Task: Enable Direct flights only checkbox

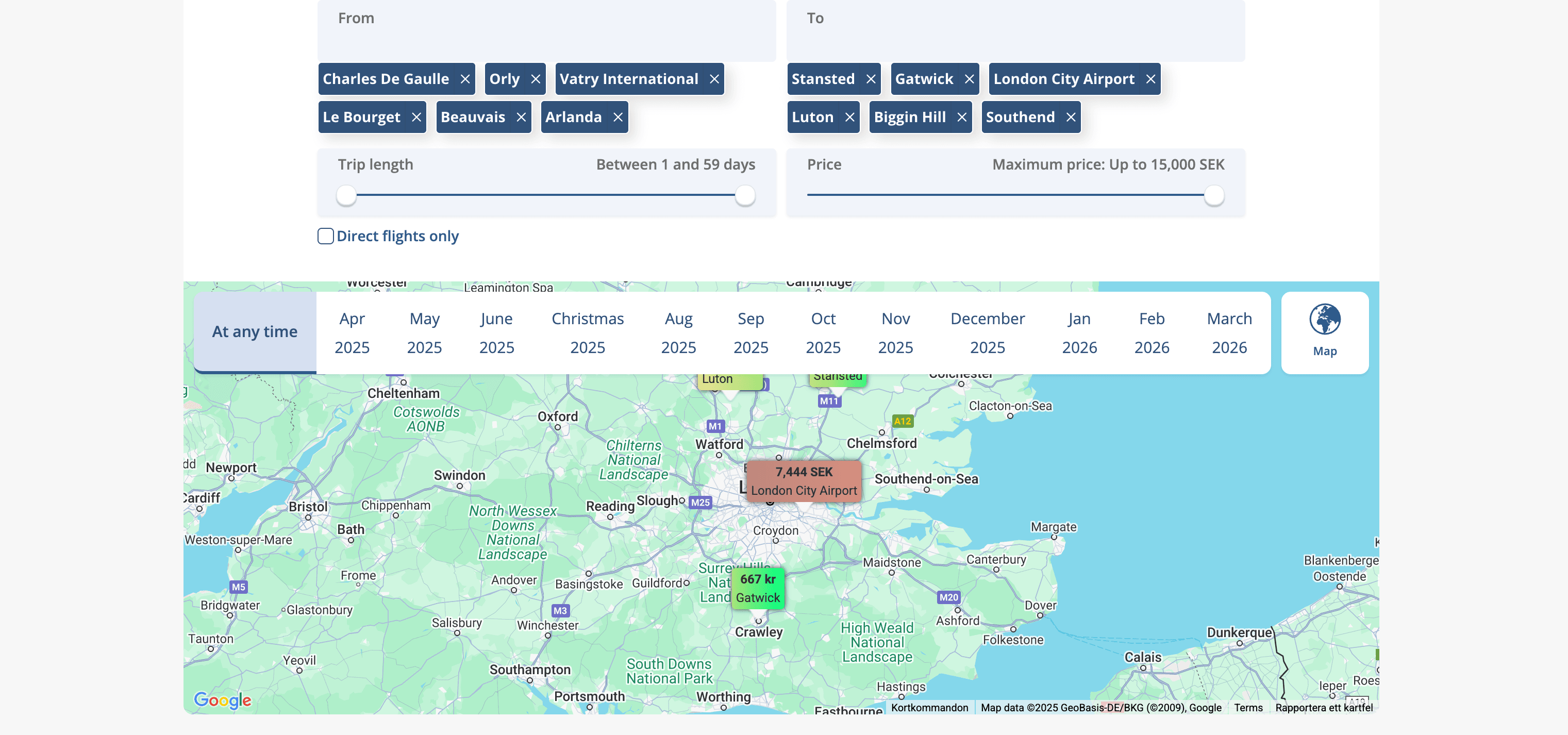Action: point(326,236)
